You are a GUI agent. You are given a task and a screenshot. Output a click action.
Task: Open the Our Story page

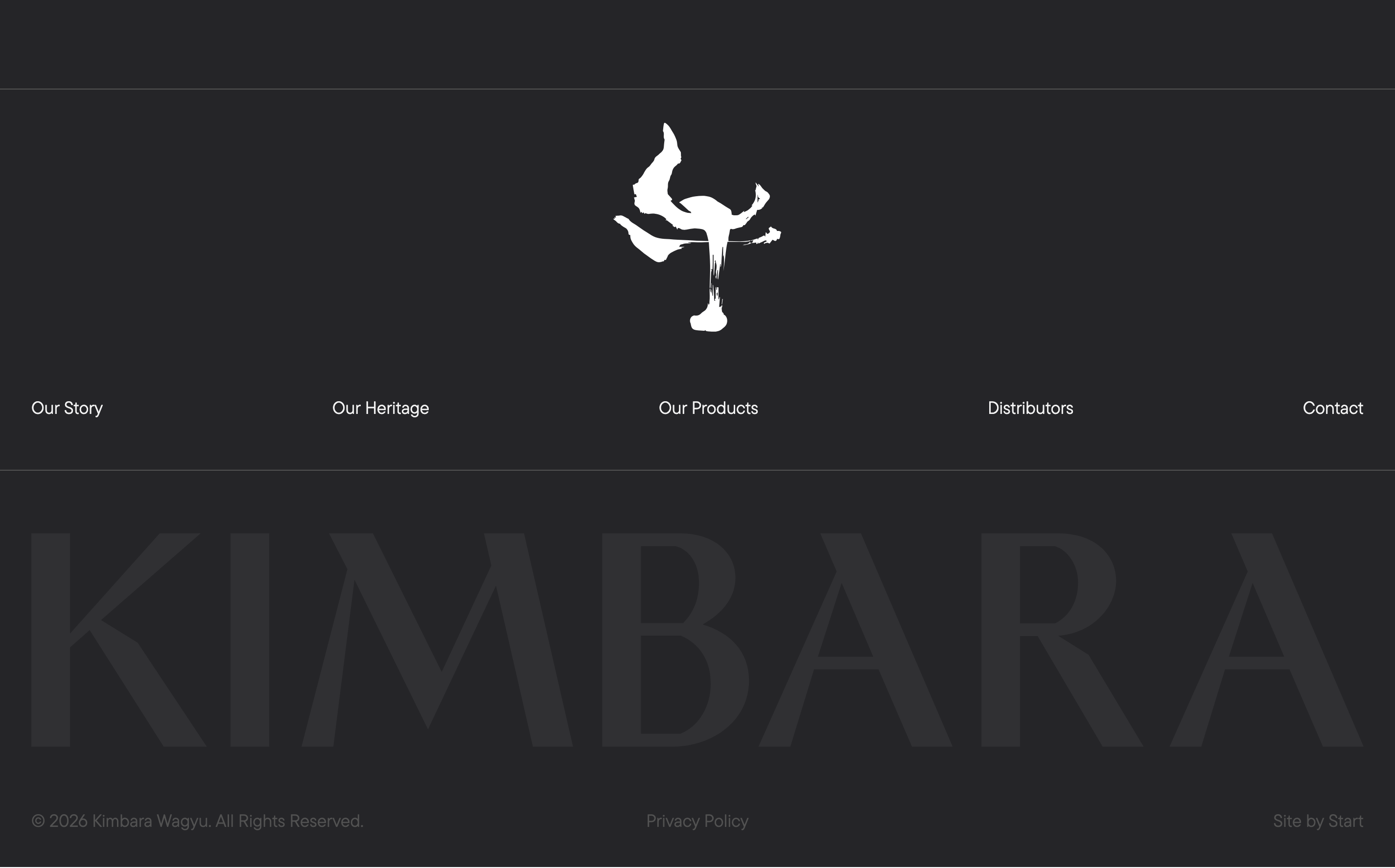[67, 408]
